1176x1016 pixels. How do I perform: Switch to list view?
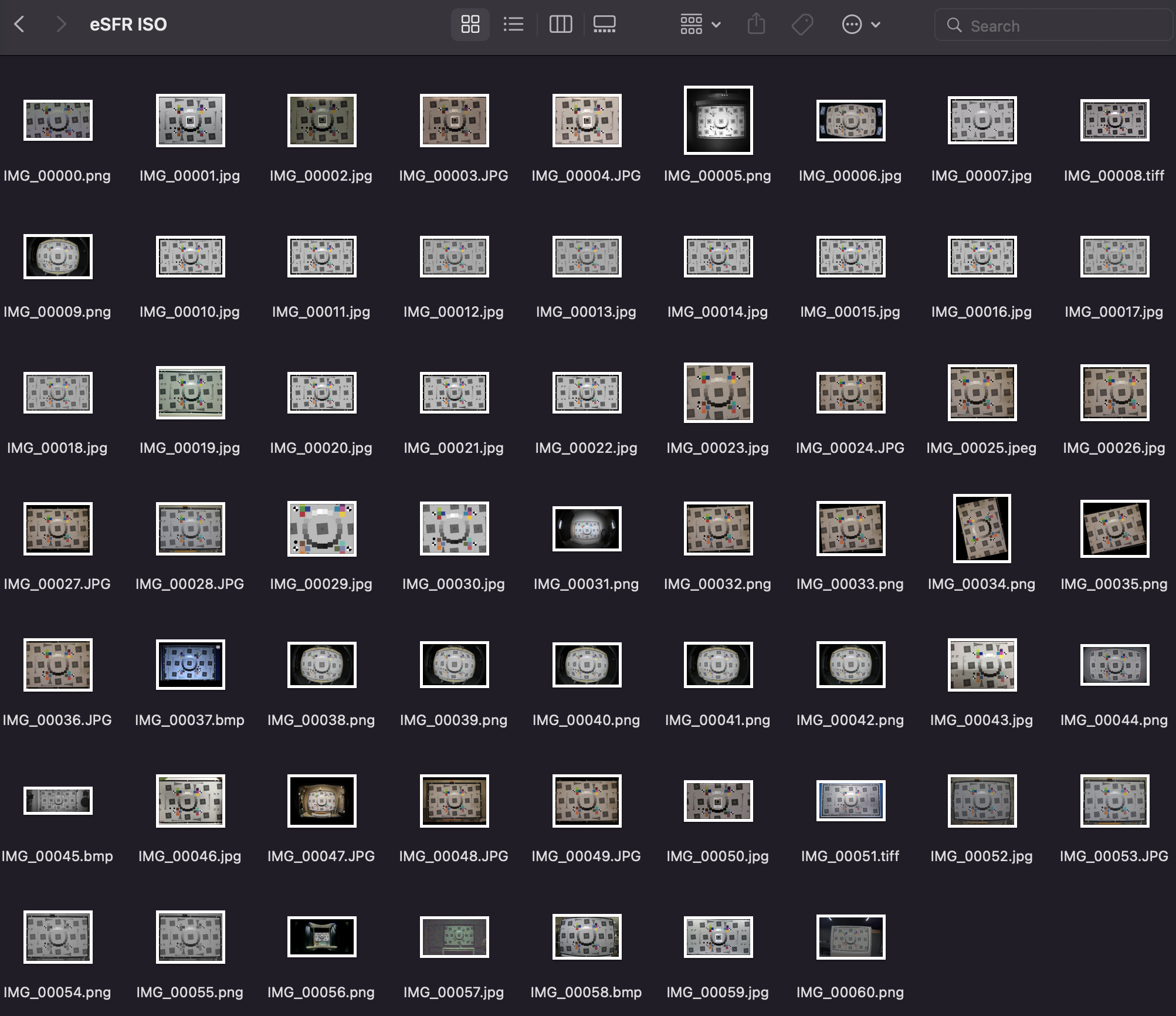pyautogui.click(x=513, y=25)
